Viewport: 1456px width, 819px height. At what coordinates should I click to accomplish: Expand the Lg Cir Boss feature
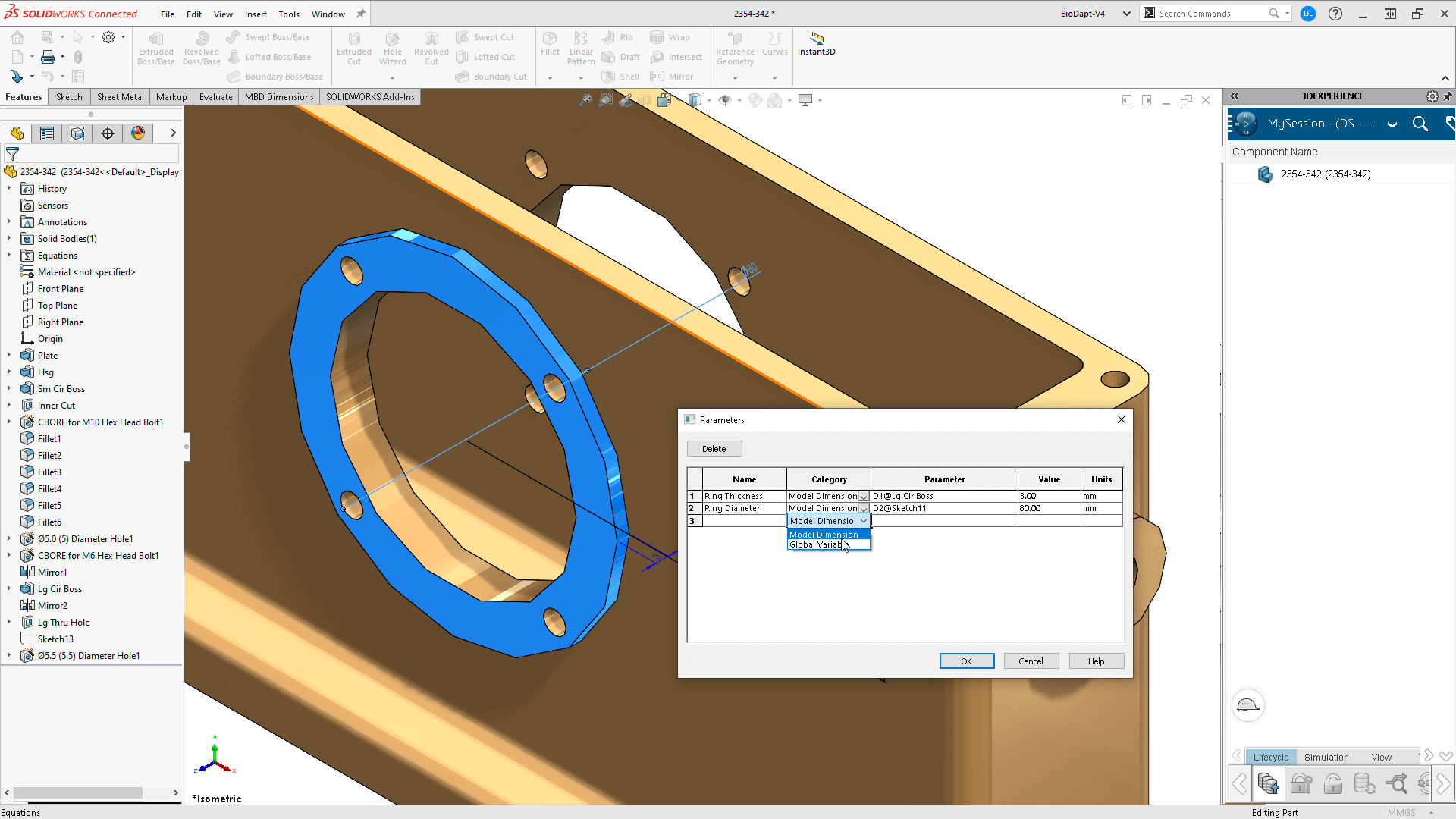(x=9, y=588)
